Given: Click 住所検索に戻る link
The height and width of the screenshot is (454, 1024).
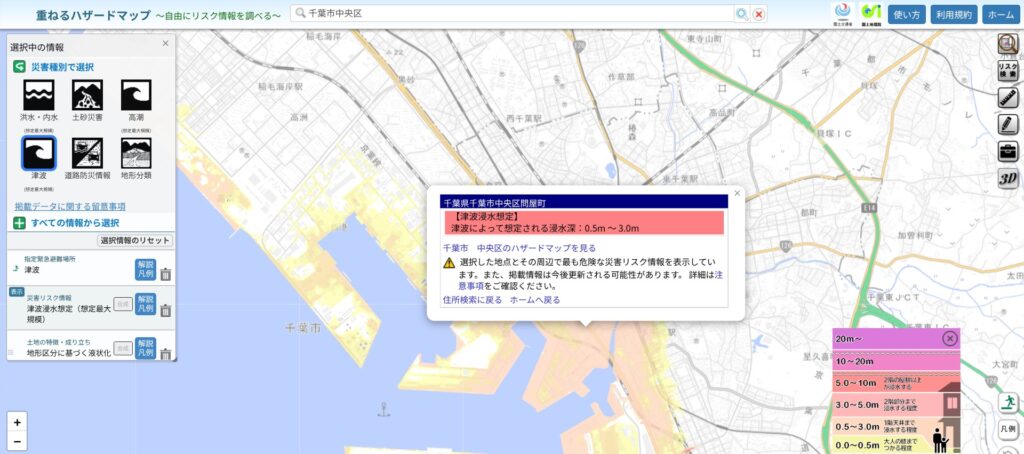Looking at the screenshot, I should coord(472,300).
